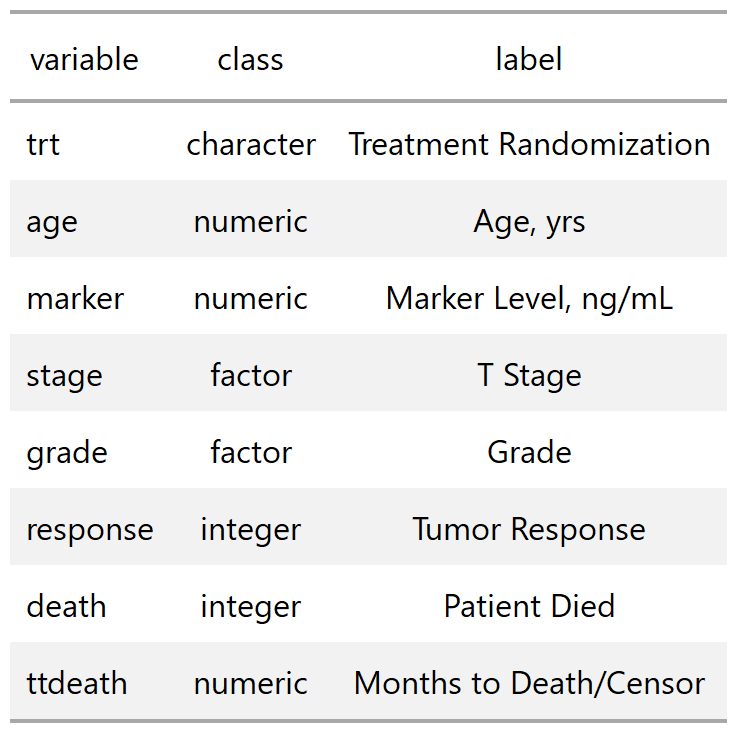Click the 'stage' variable cell
The height and width of the screenshot is (733, 737).
point(64,376)
